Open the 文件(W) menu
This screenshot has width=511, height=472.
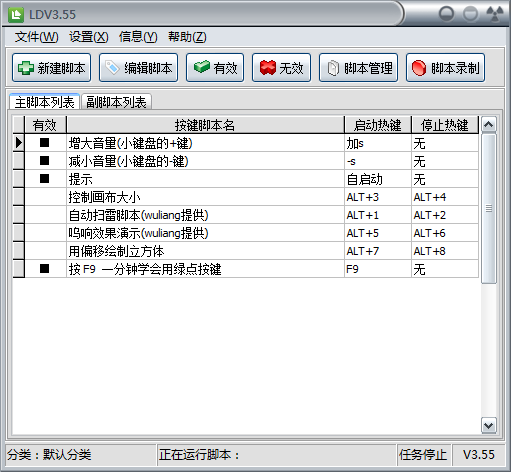[x=36, y=37]
